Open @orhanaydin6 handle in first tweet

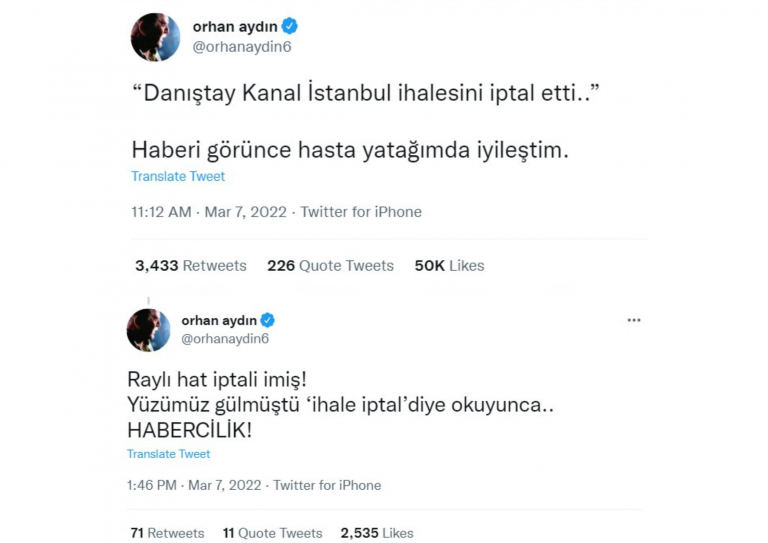[x=242, y=47]
